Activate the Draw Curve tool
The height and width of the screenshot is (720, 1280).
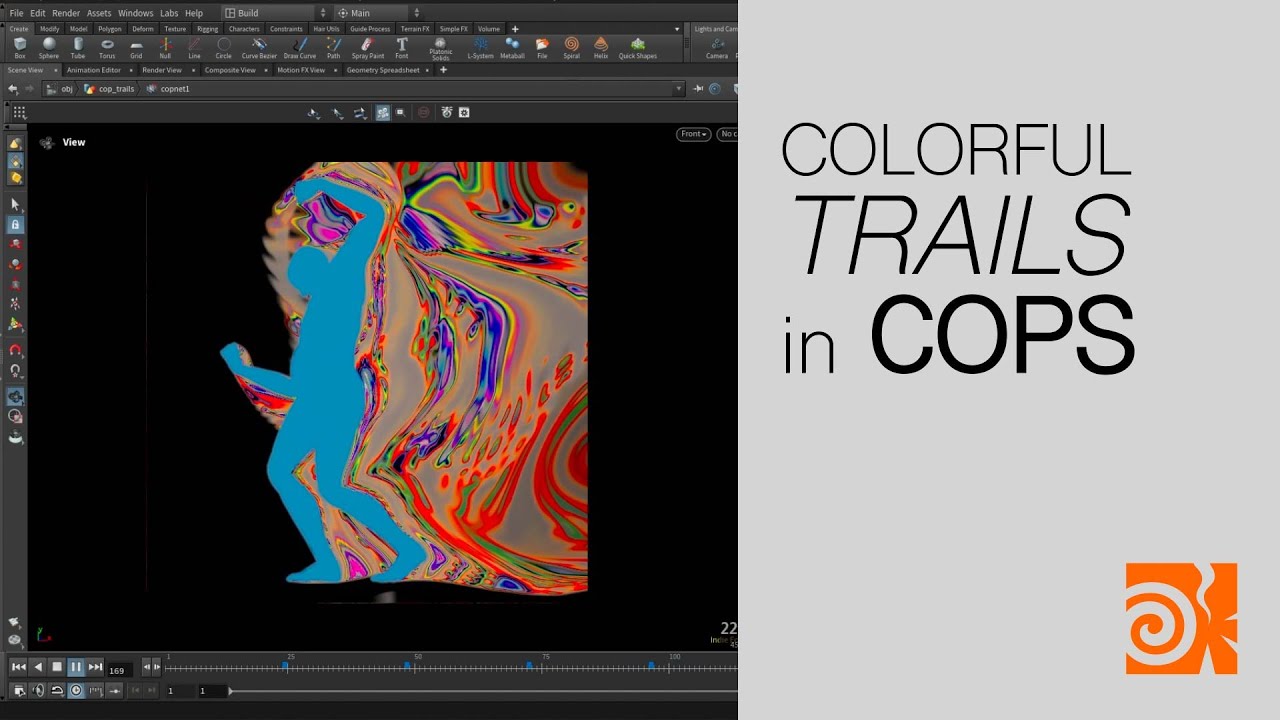click(x=300, y=48)
